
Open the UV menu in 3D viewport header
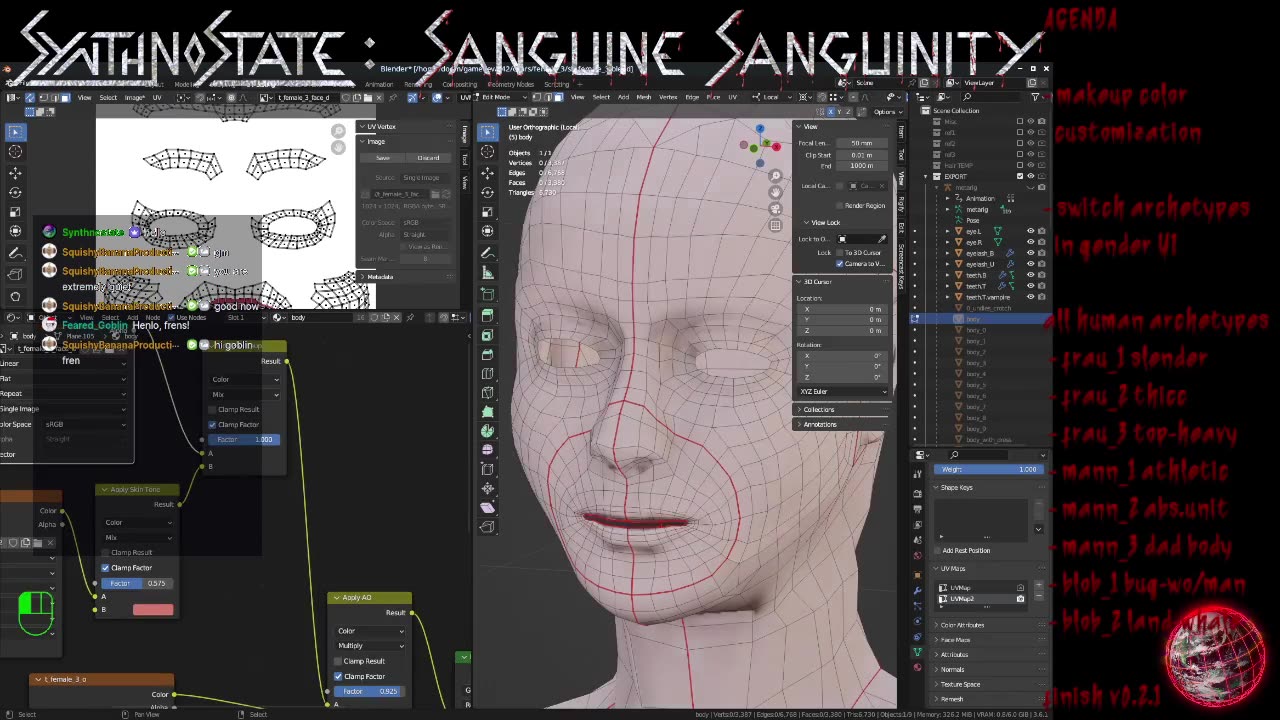732,97
